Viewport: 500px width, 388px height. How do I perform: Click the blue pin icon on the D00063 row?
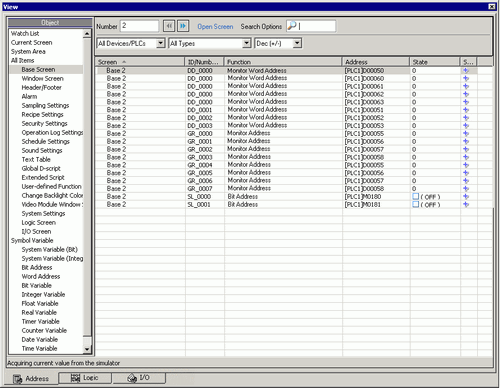(466, 102)
